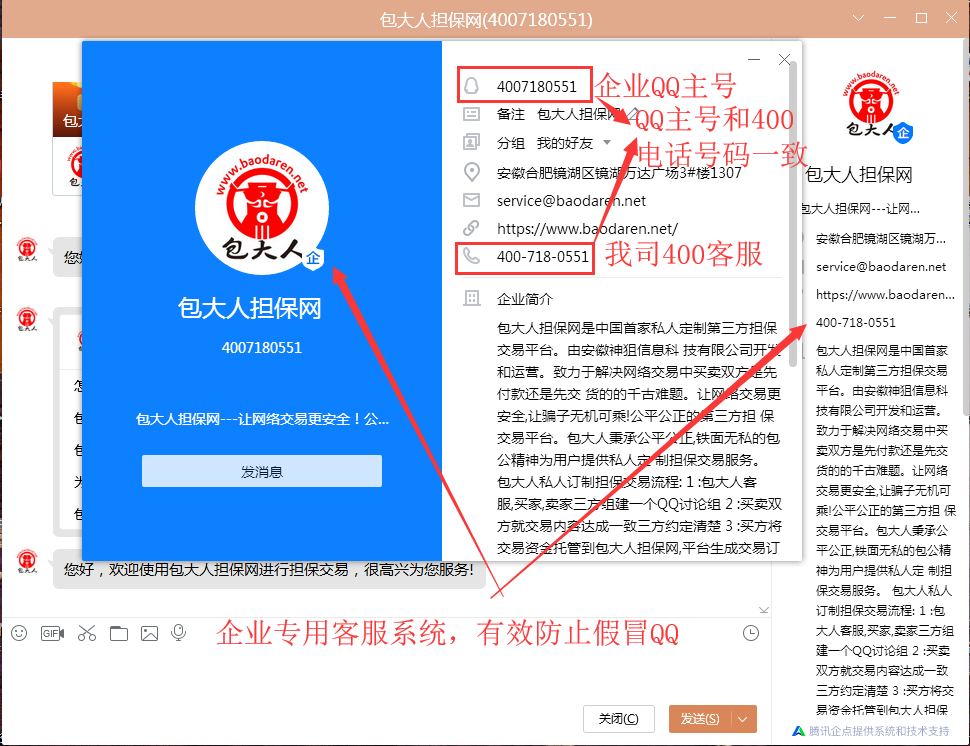Open the emoji picker
970x746 pixels.
[18, 633]
